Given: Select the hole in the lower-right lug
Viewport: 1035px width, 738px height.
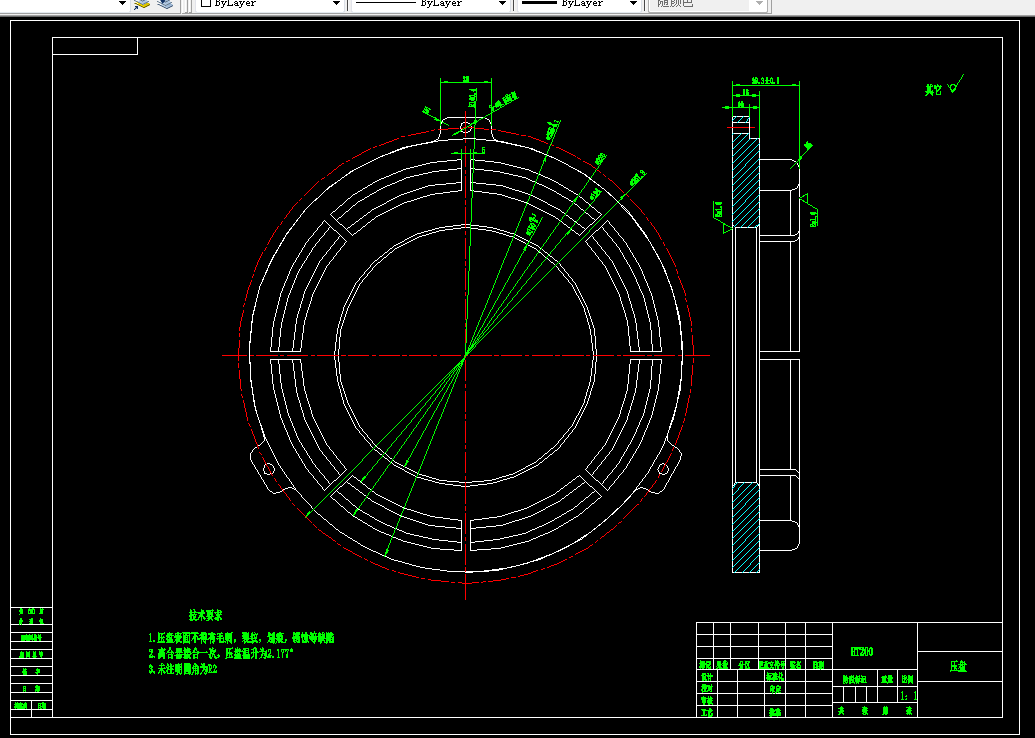Looking at the screenshot, I should pyautogui.click(x=663, y=469).
